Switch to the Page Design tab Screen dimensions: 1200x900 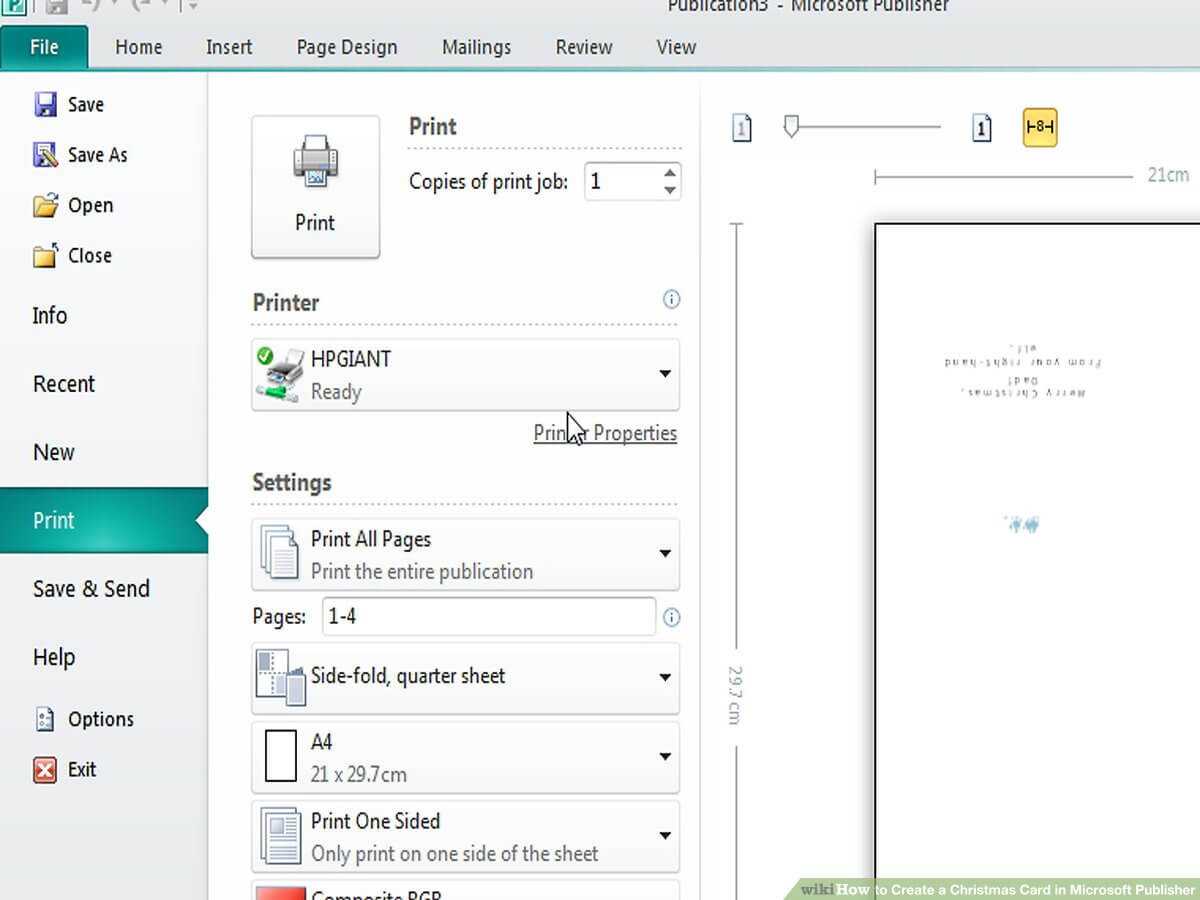point(346,47)
